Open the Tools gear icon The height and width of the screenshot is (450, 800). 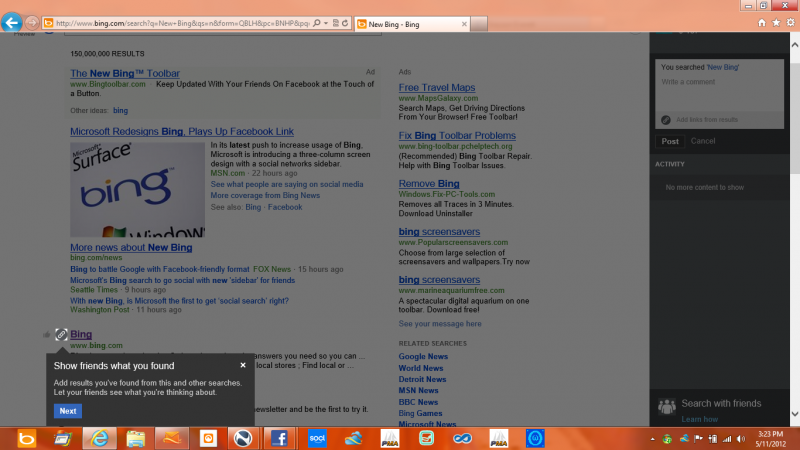pyautogui.click(x=790, y=22)
